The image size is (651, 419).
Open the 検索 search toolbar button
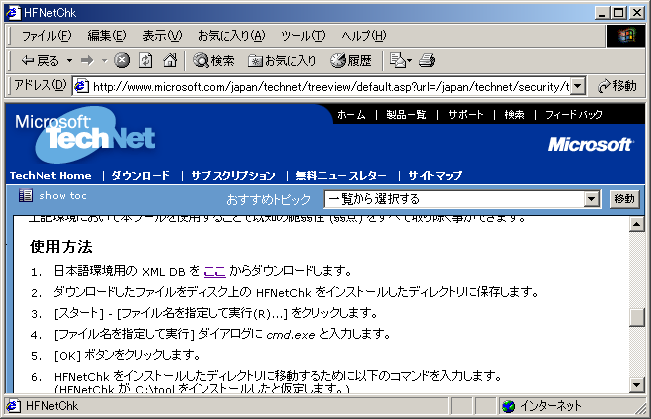pyautogui.click(x=214, y=61)
